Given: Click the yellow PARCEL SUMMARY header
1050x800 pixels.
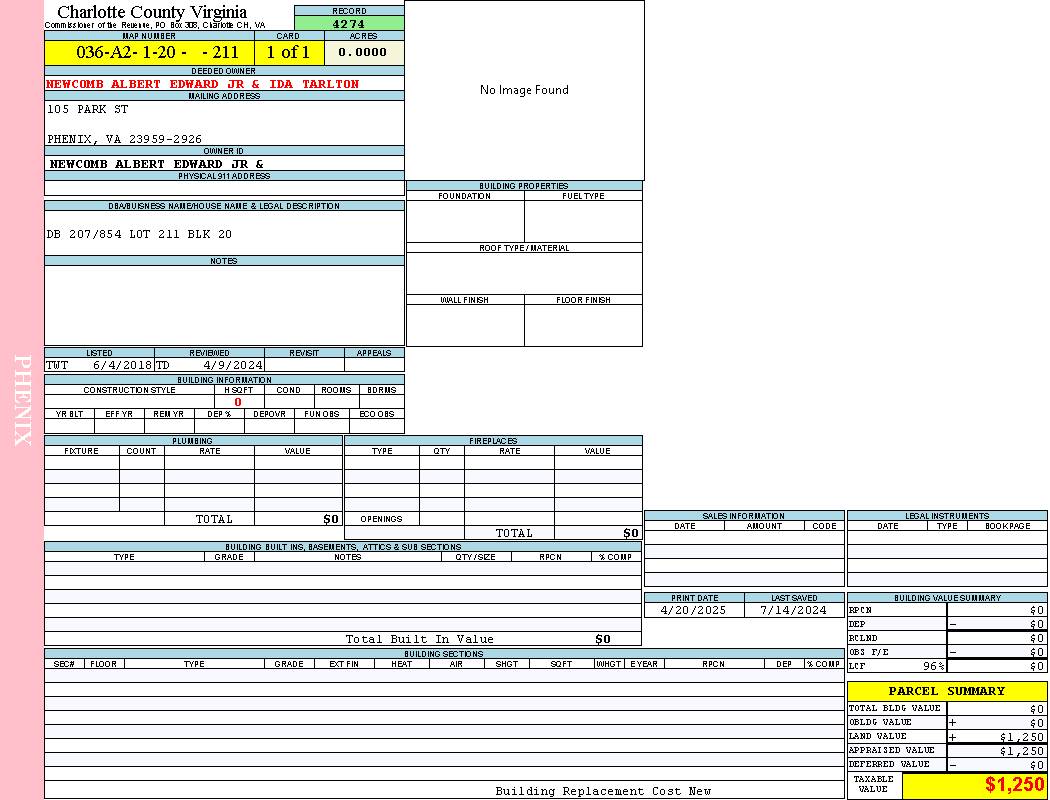Looking at the screenshot, I should tap(946, 691).
